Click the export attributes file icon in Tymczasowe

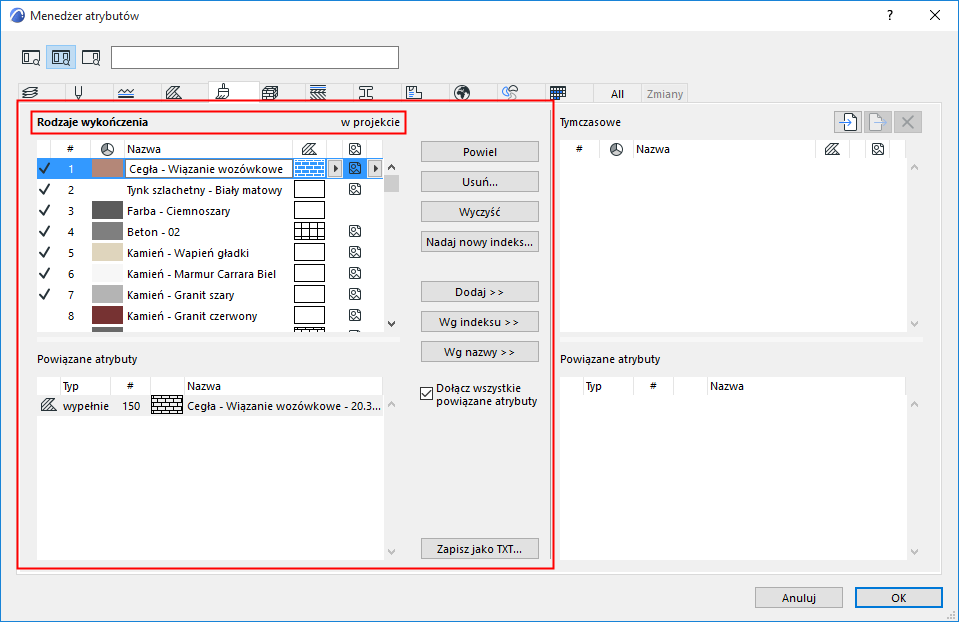coord(877,122)
